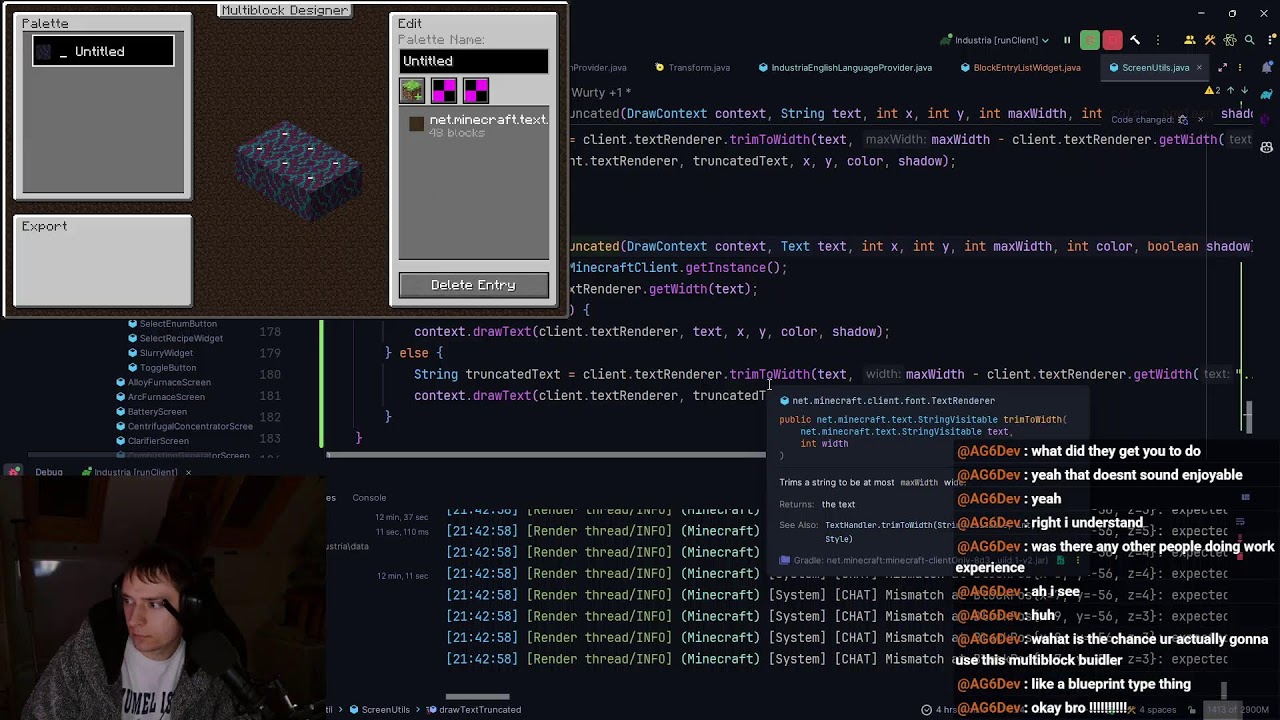Click trimToWidth call on line 180
Image resolution: width=1280 pixels, height=720 pixels.
pyautogui.click(x=769, y=374)
